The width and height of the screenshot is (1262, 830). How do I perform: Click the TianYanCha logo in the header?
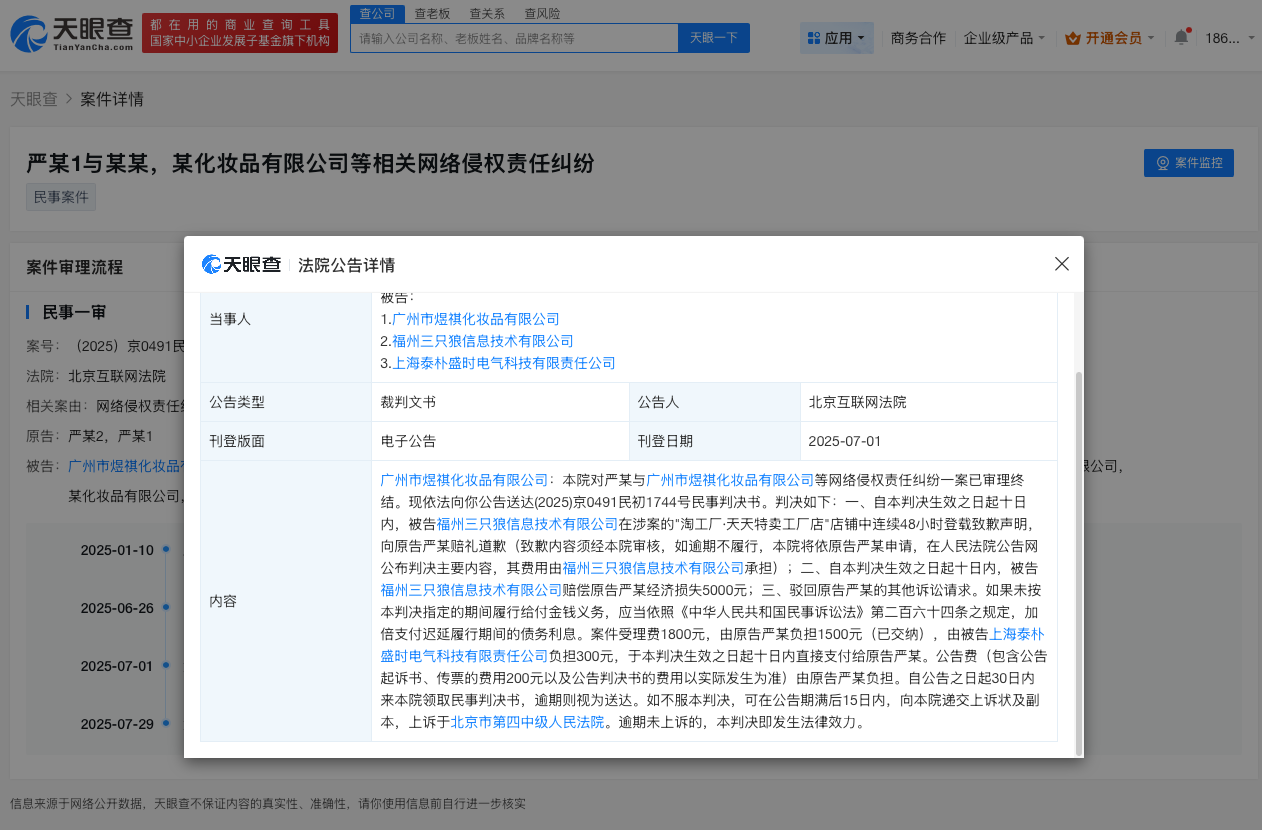click(72, 35)
